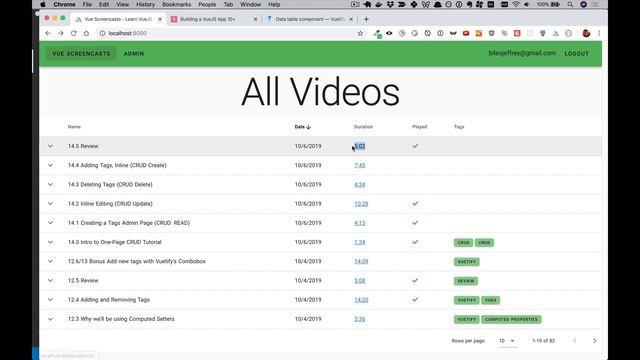This screenshot has width=640, height=360.
Task: Expand the 14.2 Inline Editing row
Action: coord(50,204)
